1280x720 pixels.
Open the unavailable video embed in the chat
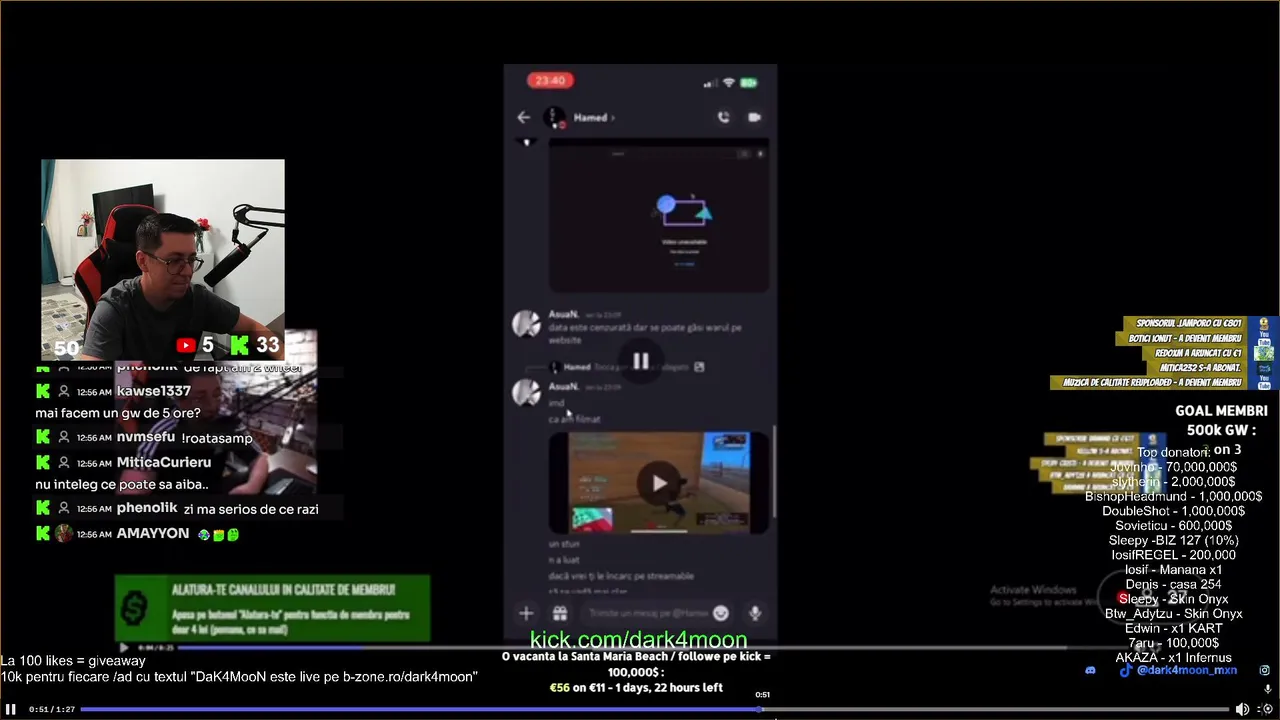(659, 216)
